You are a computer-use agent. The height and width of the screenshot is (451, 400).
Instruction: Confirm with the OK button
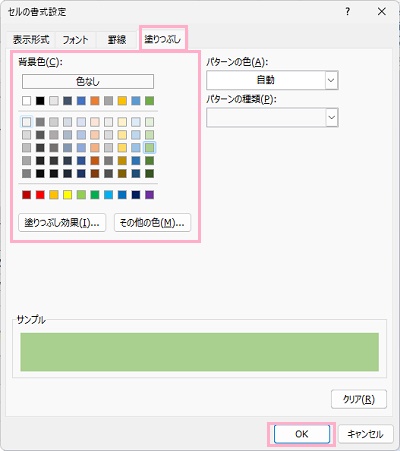(302, 434)
